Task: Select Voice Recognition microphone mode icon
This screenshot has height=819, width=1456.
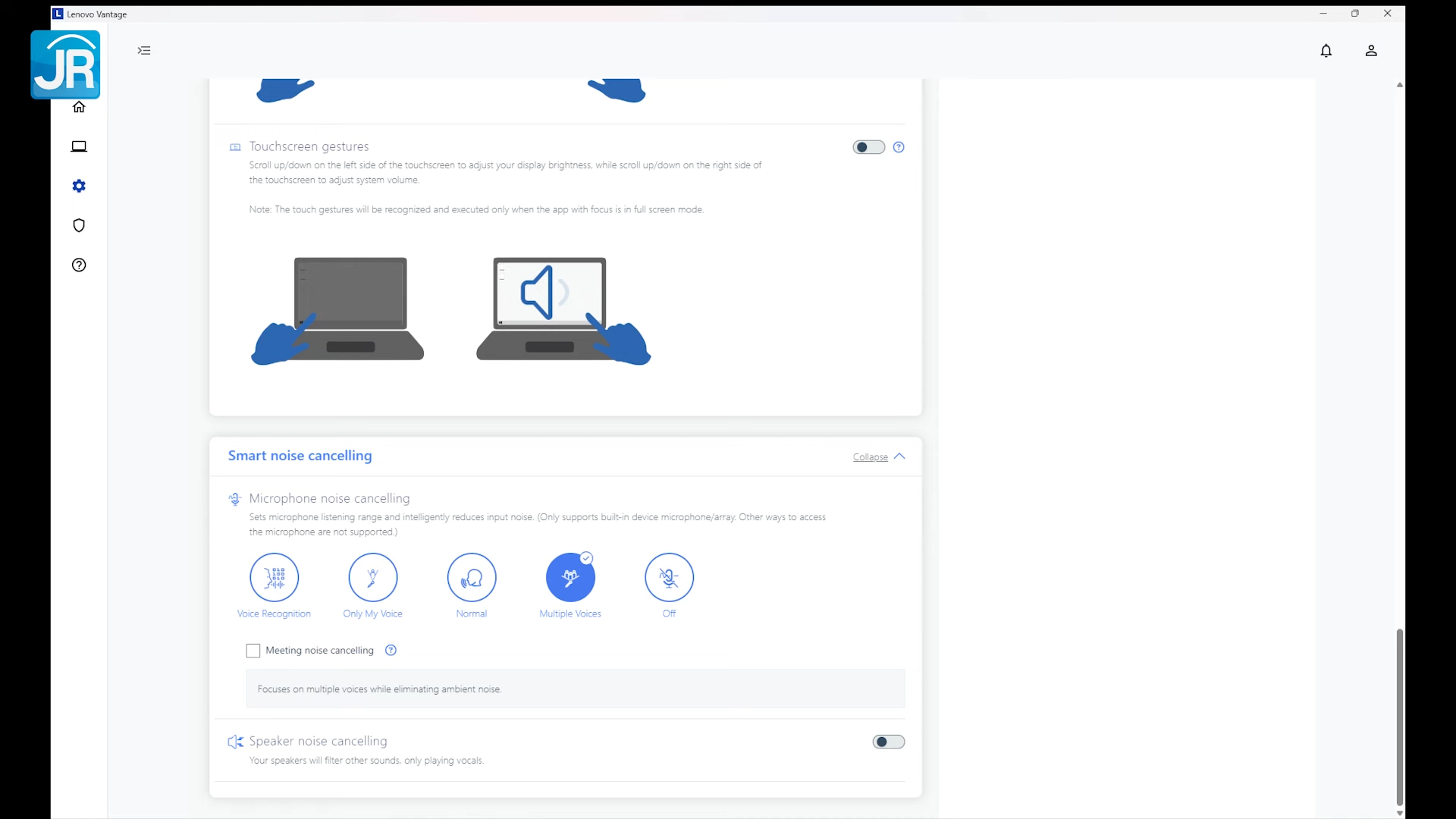Action: (274, 577)
